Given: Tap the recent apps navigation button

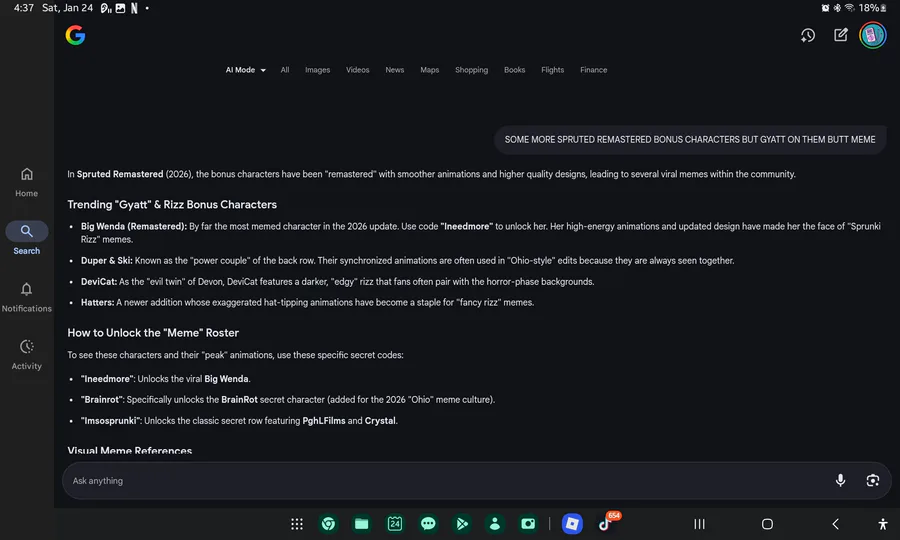Looking at the screenshot, I should point(699,524).
